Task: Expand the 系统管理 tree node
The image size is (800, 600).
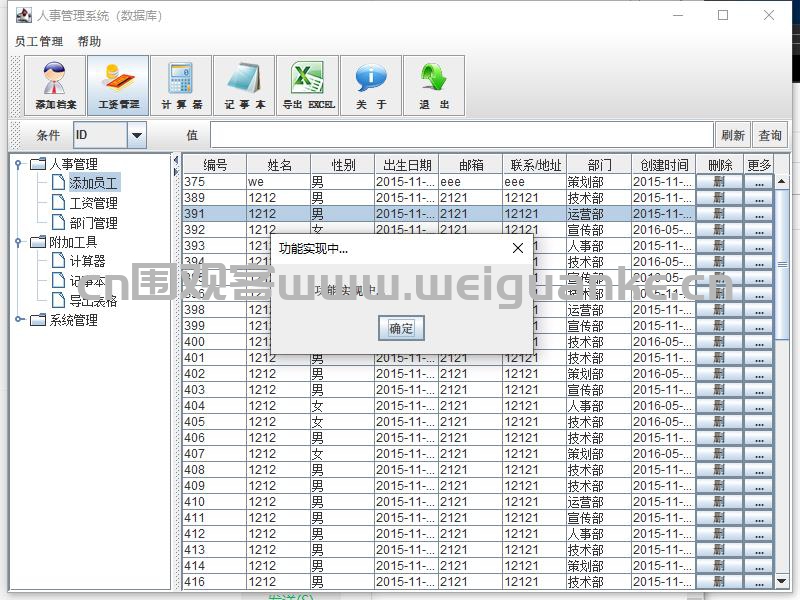Action: tap(19, 320)
